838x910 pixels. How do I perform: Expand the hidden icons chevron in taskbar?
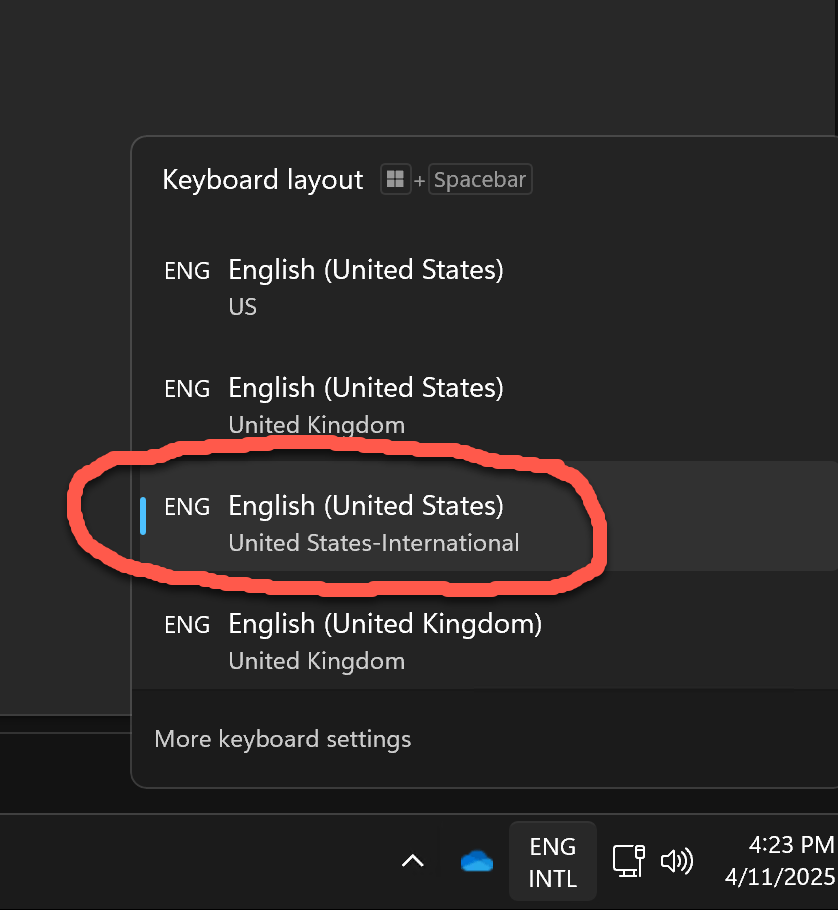pos(412,860)
